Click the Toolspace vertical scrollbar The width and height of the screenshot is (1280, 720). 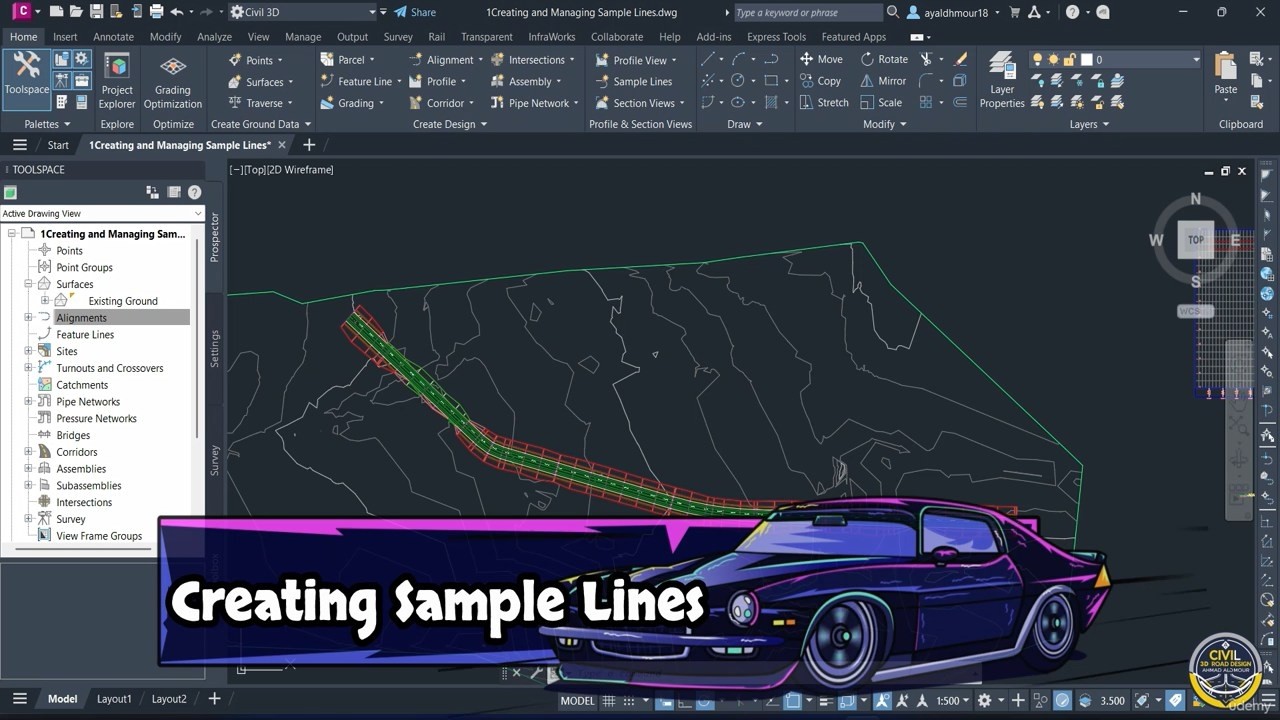tap(198, 340)
